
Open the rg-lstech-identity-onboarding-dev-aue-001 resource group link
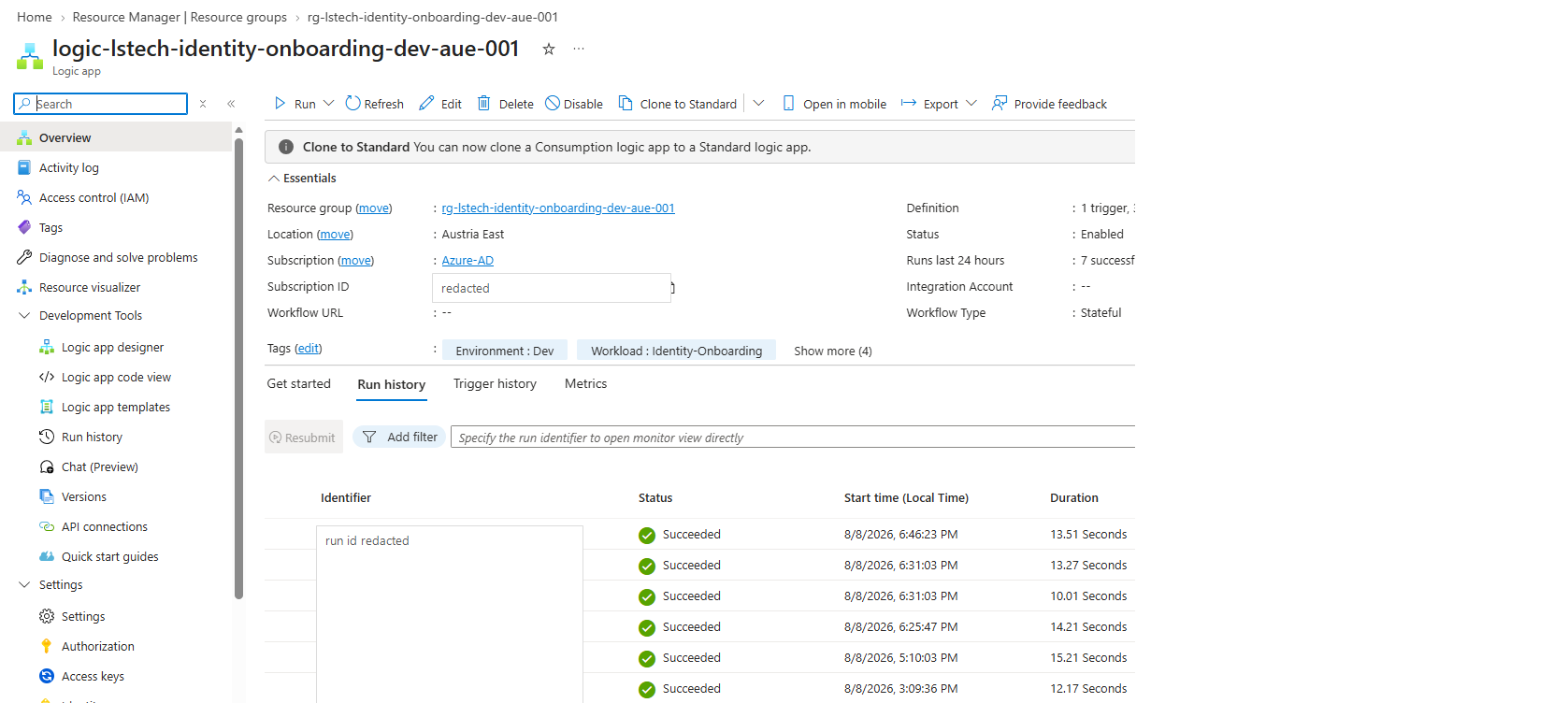[558, 208]
